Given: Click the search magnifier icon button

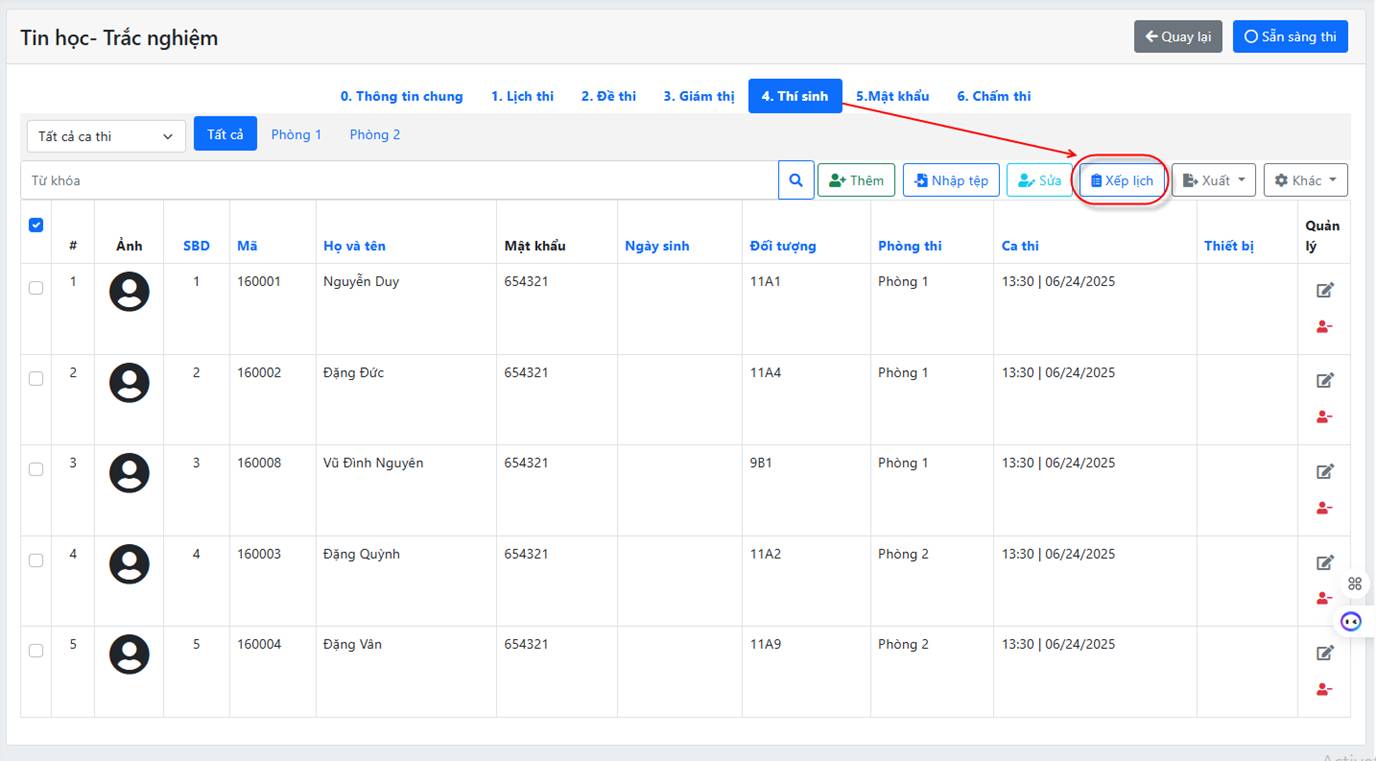Looking at the screenshot, I should tap(796, 181).
